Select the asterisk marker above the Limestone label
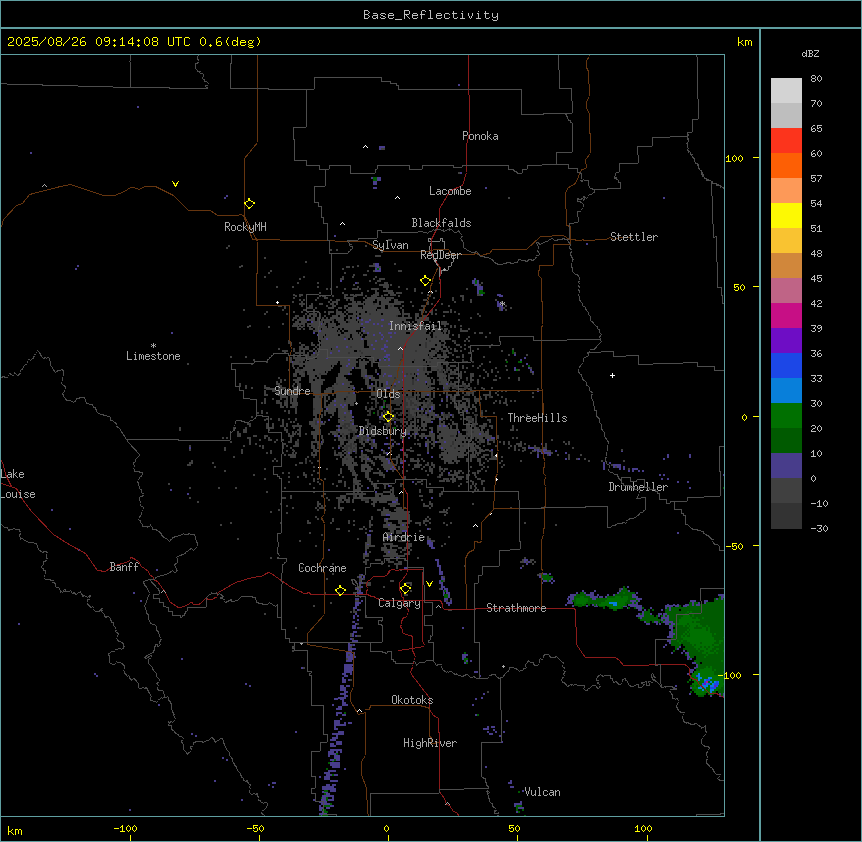This screenshot has width=862, height=842. (153, 346)
